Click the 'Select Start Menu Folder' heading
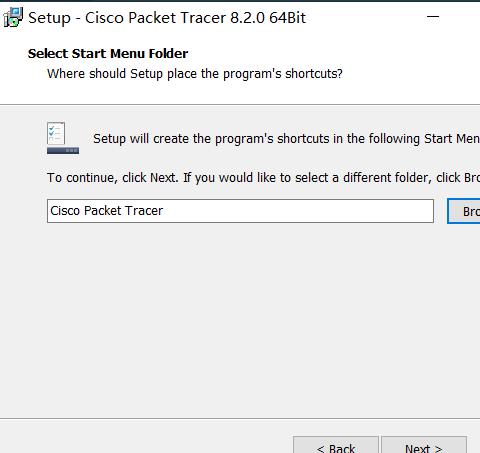 [108, 54]
